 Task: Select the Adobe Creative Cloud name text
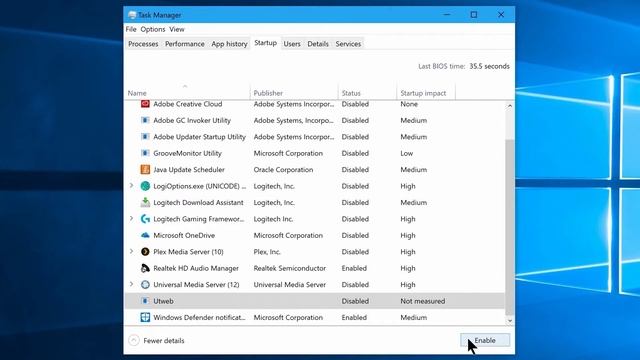[x=187, y=104]
